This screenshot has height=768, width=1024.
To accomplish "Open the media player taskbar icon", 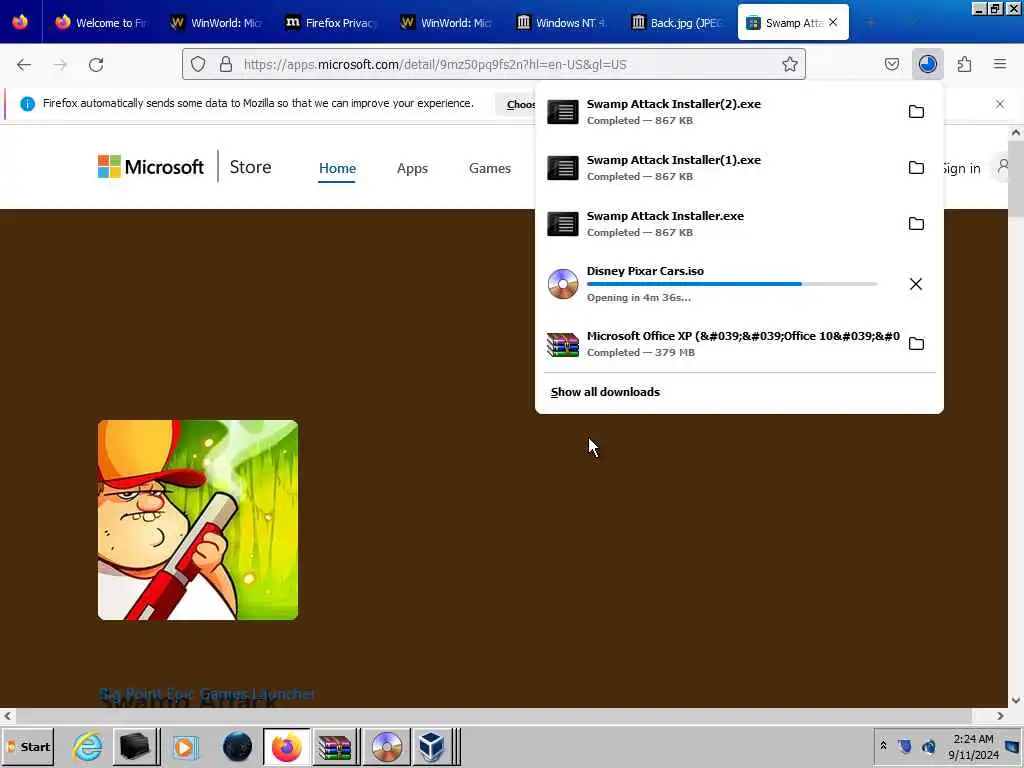I will tap(185, 746).
